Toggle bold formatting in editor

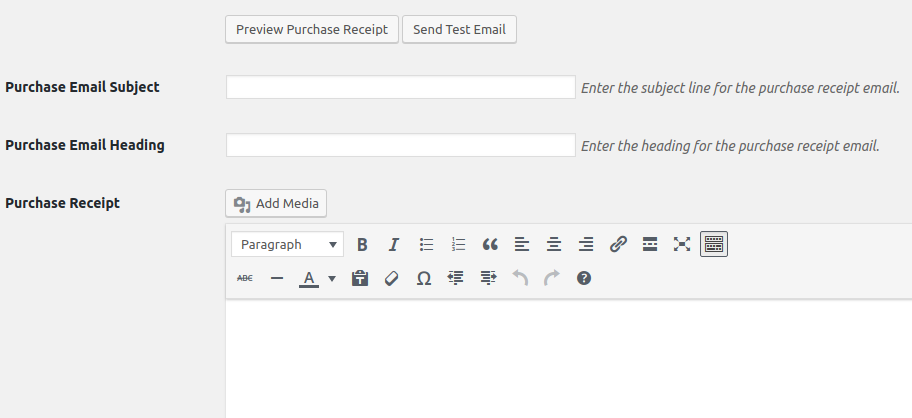(x=362, y=244)
